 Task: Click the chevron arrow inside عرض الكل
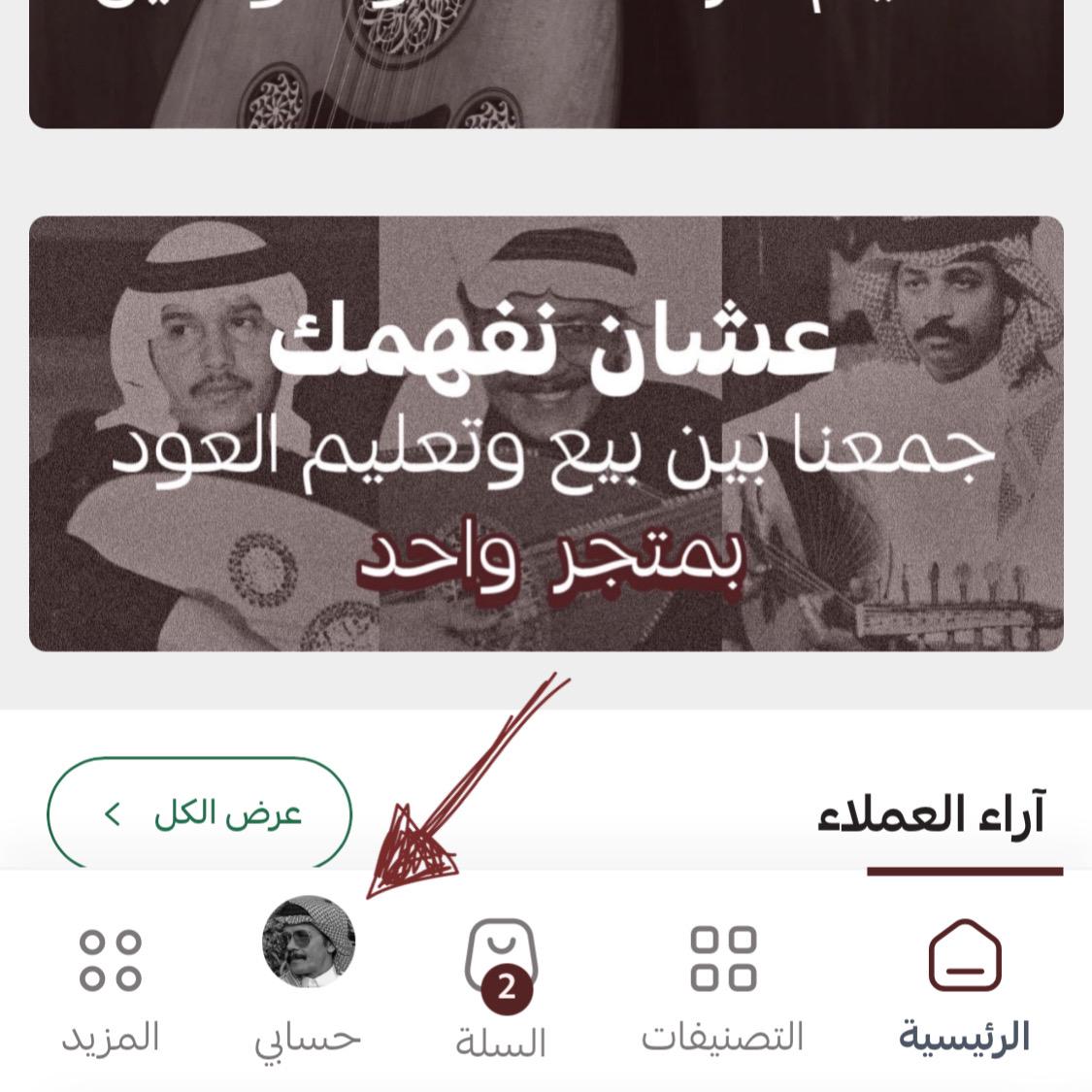coord(113,813)
